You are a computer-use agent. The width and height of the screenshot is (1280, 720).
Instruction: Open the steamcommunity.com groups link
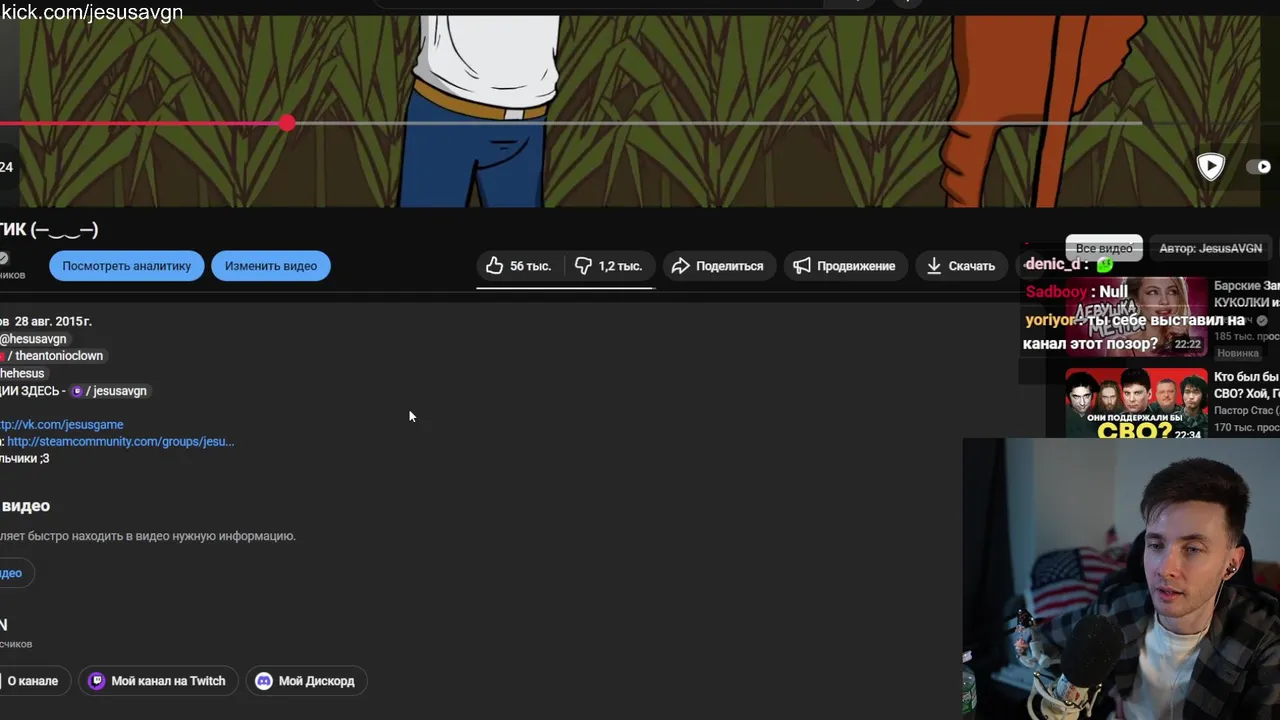[x=120, y=441]
